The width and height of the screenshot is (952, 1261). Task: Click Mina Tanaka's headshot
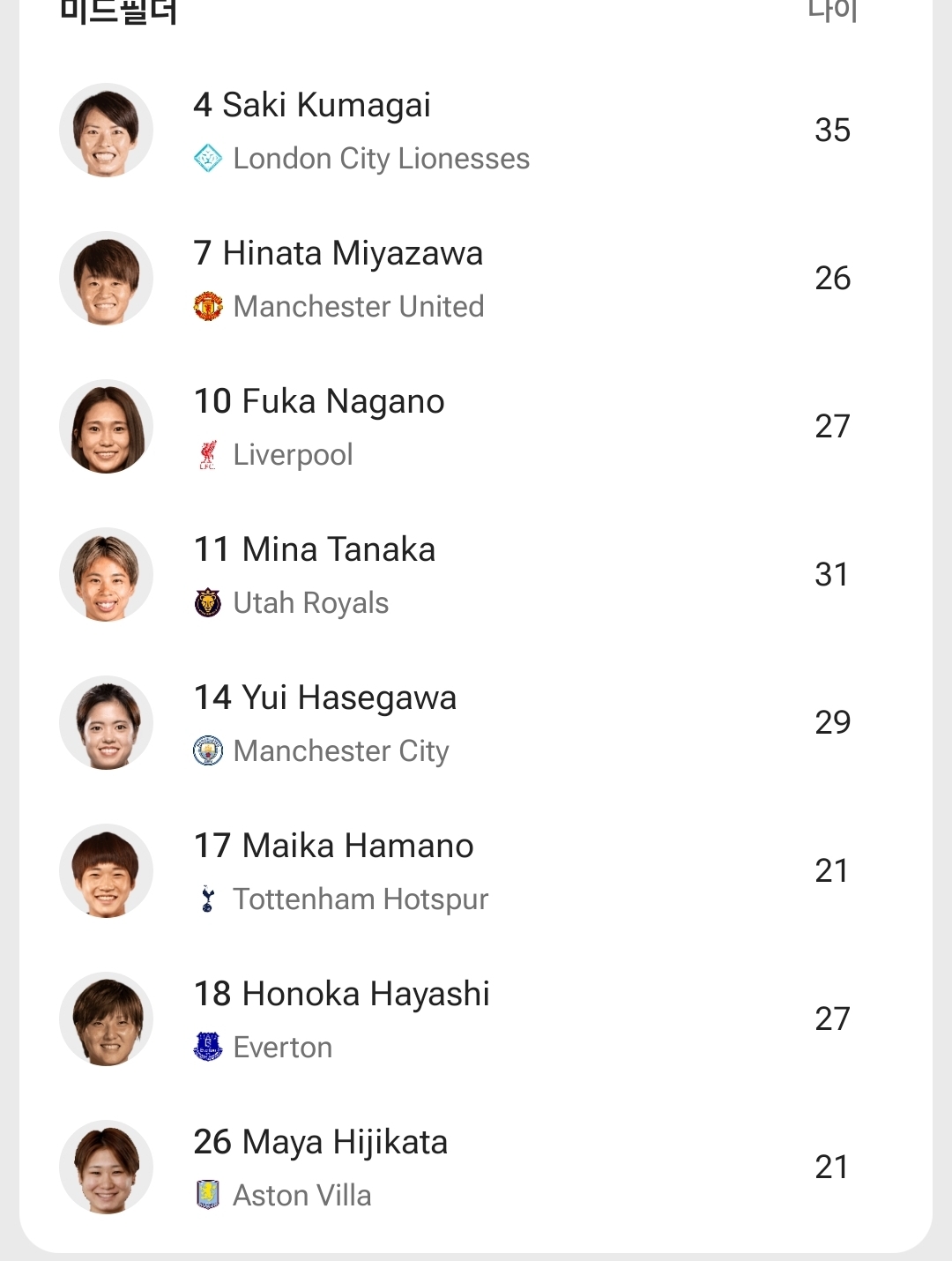[106, 575]
